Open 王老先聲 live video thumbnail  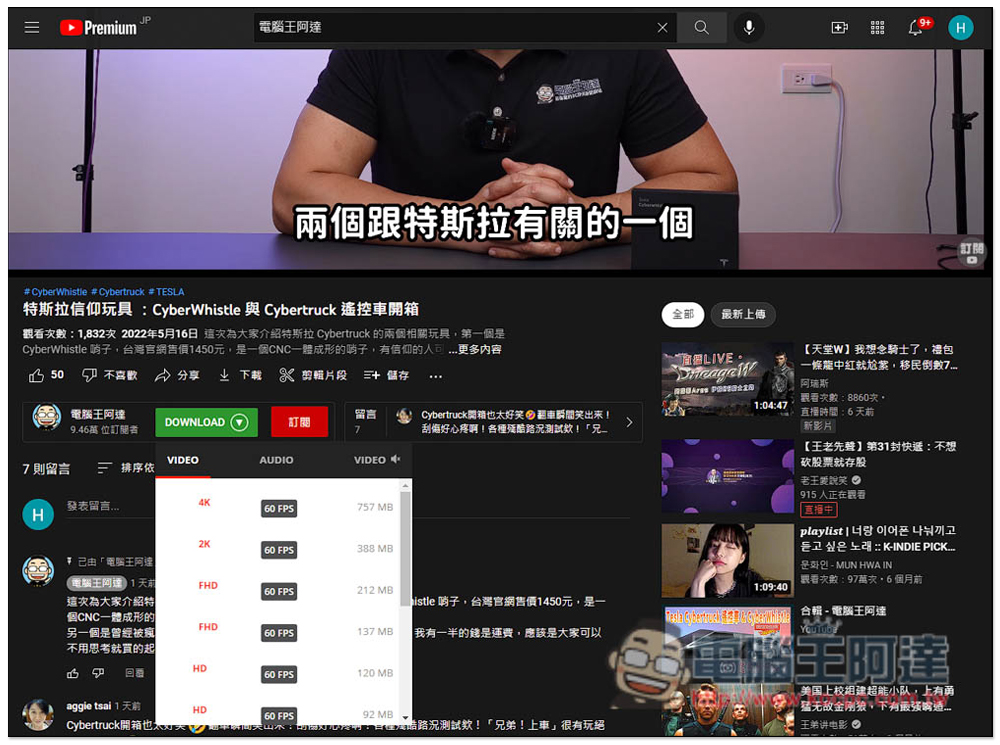coord(727,476)
